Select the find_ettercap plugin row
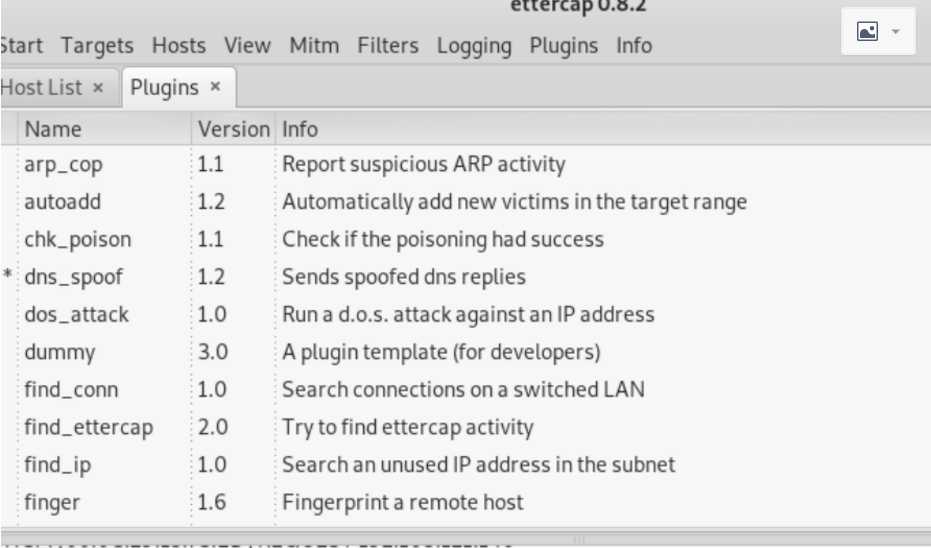 click(x=466, y=427)
